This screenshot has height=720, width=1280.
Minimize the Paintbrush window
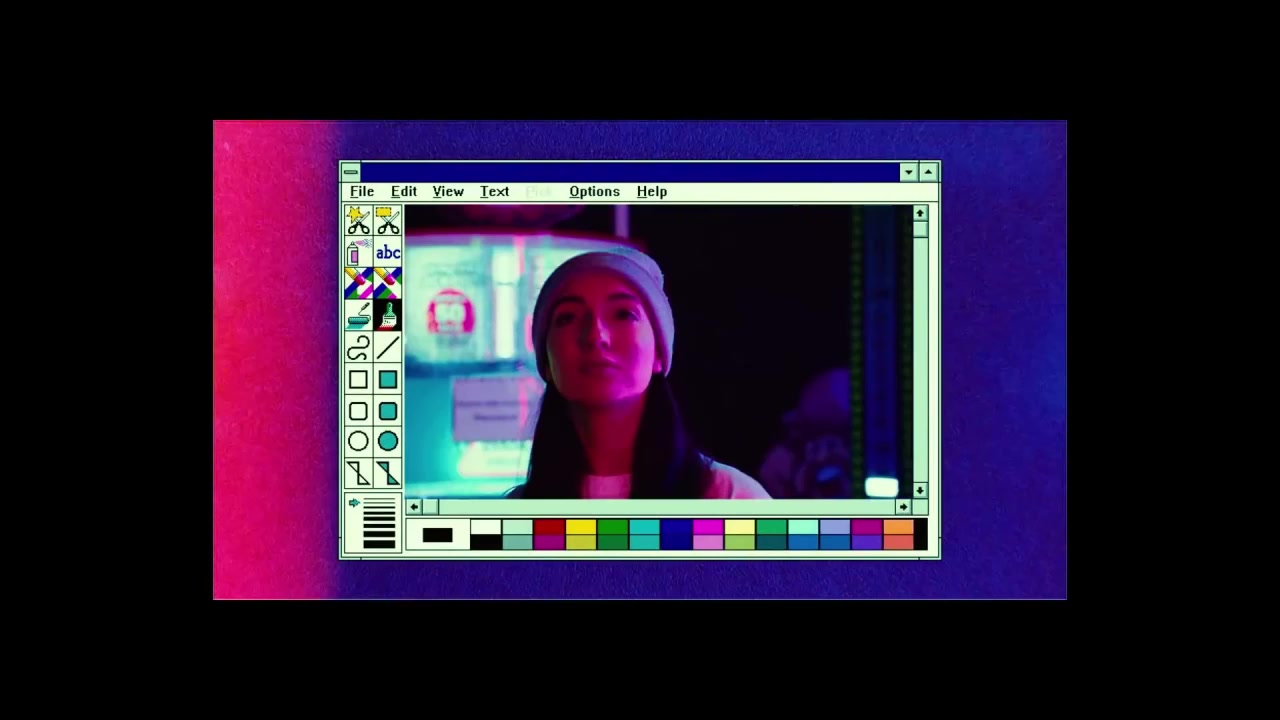point(909,172)
